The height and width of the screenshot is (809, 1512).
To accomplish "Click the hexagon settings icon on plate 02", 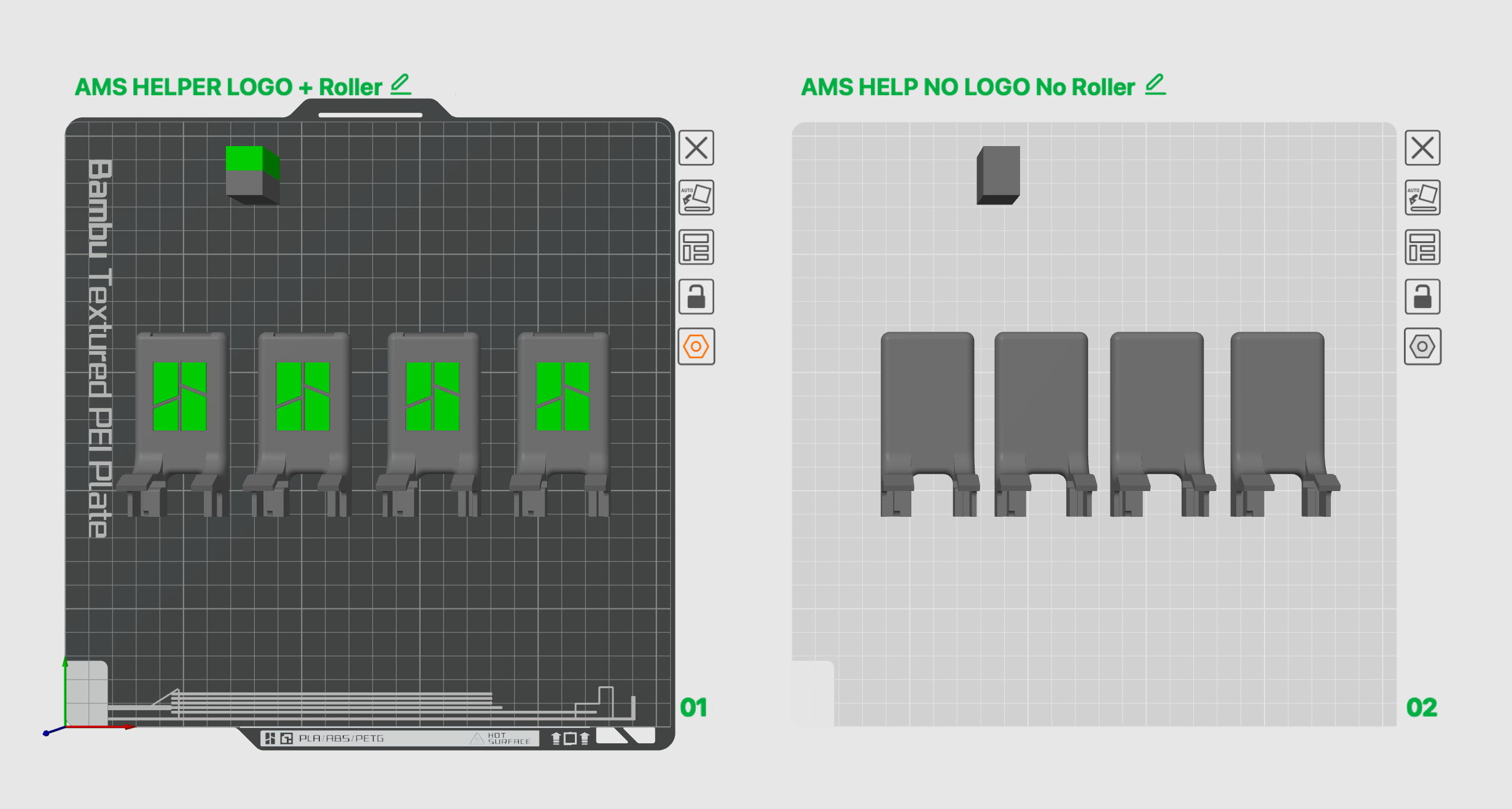I will pyautogui.click(x=1422, y=347).
